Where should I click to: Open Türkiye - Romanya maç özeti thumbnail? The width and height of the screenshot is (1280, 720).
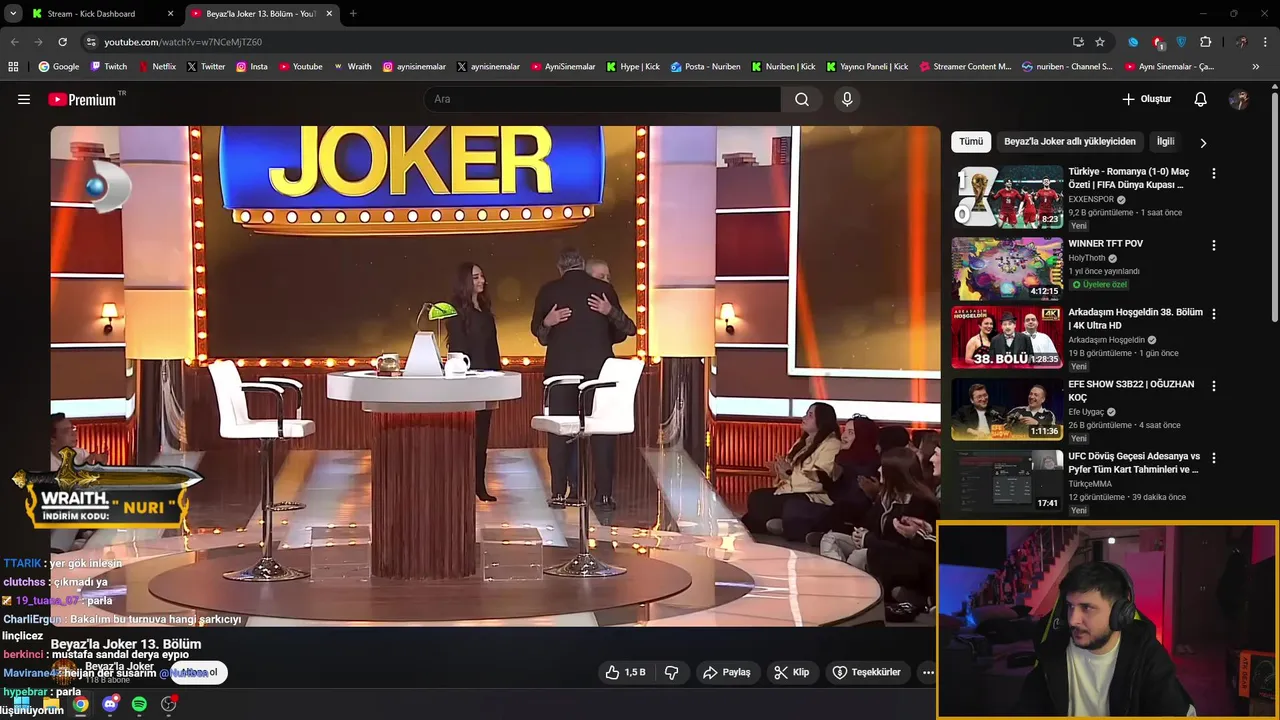[x=1007, y=197]
